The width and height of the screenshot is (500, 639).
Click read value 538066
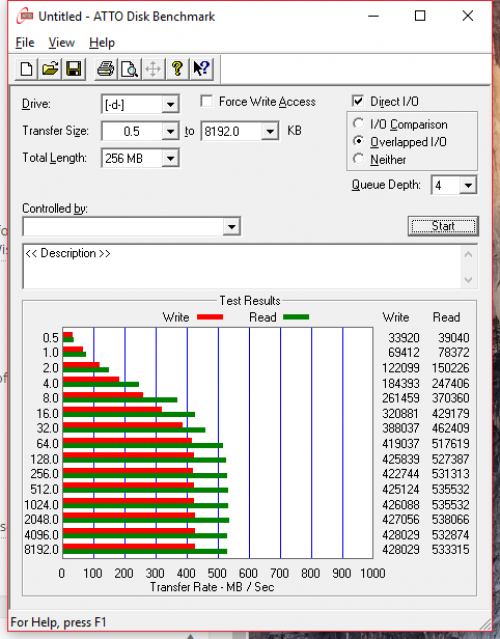click(x=450, y=519)
